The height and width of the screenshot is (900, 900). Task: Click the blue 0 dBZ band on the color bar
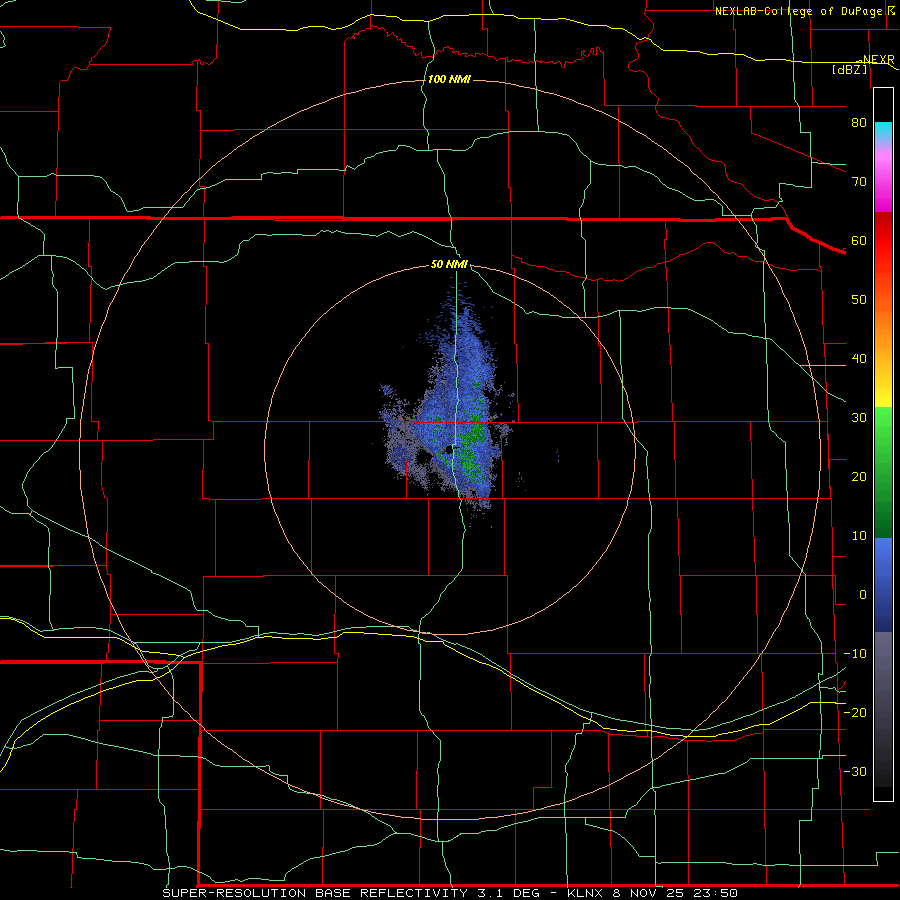pos(883,585)
